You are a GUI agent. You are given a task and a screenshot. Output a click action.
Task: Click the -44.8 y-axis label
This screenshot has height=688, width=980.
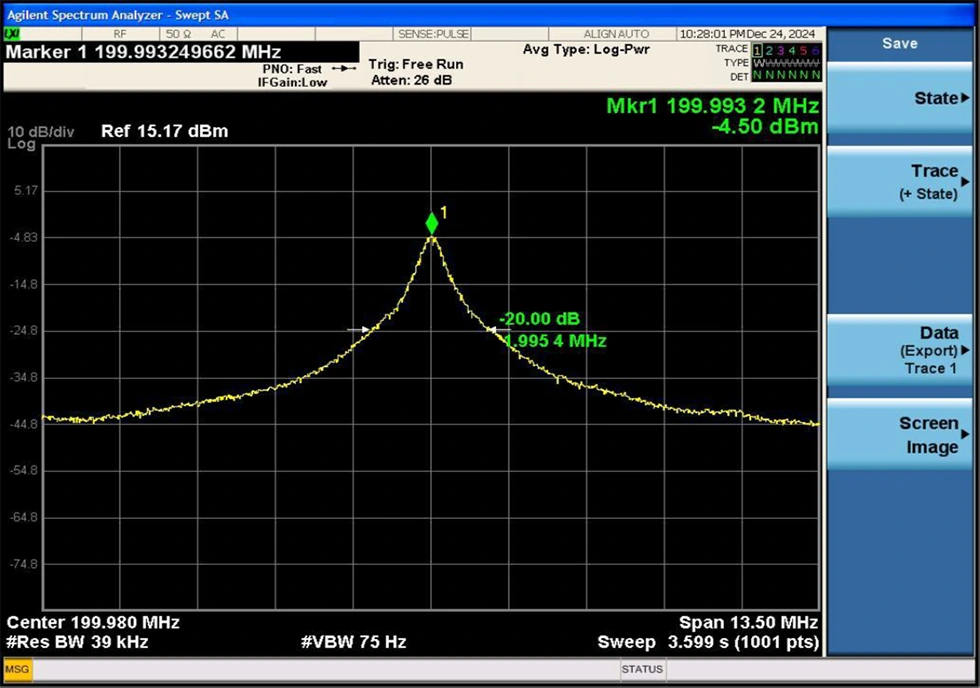tap(24, 424)
